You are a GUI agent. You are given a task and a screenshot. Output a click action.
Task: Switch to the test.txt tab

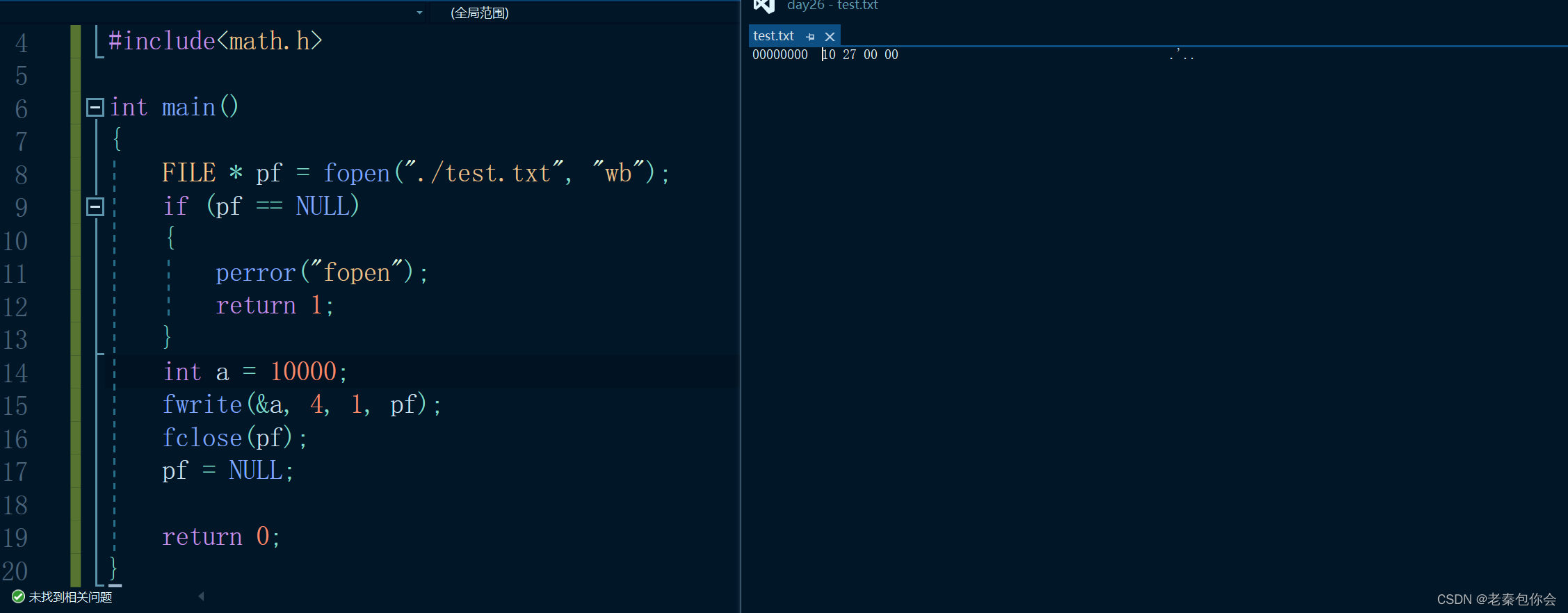tap(773, 36)
